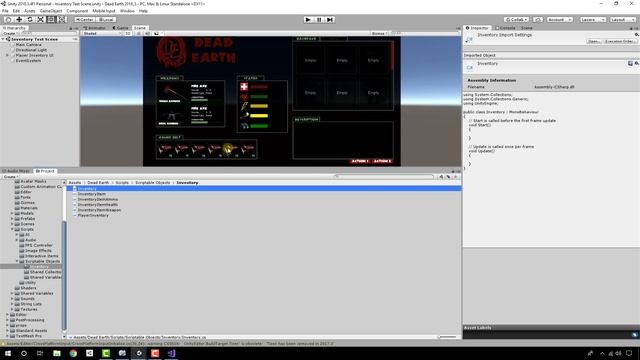The height and width of the screenshot is (360, 640).
Task: Click the Execution Order button
Action: point(620,41)
